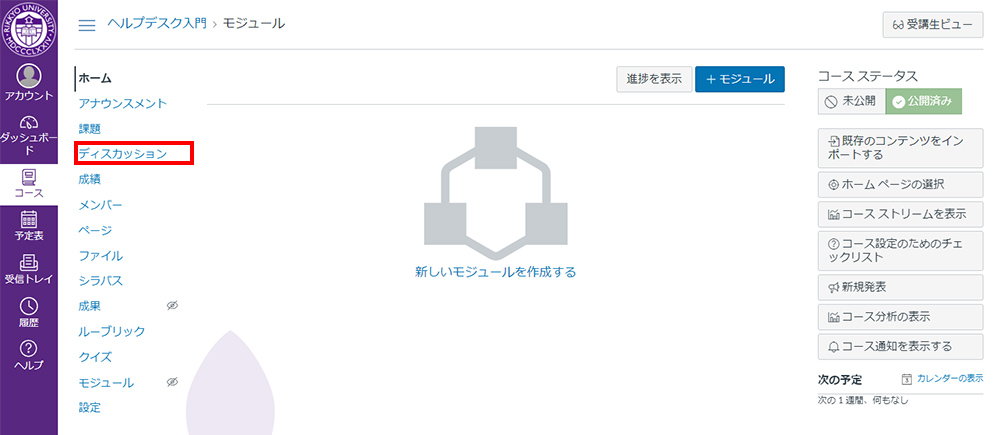Set course status to 未公開
1000x435 pixels.
point(851,101)
